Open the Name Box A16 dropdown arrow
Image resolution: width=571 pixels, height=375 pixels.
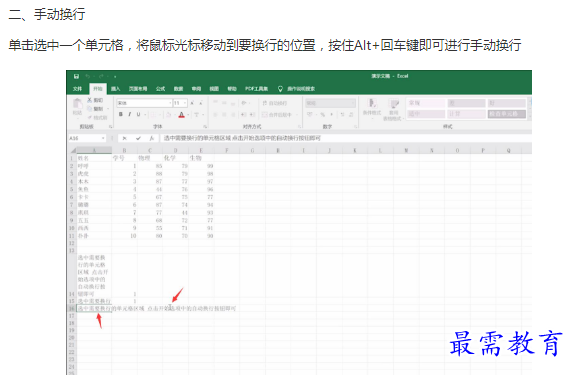pos(103,138)
